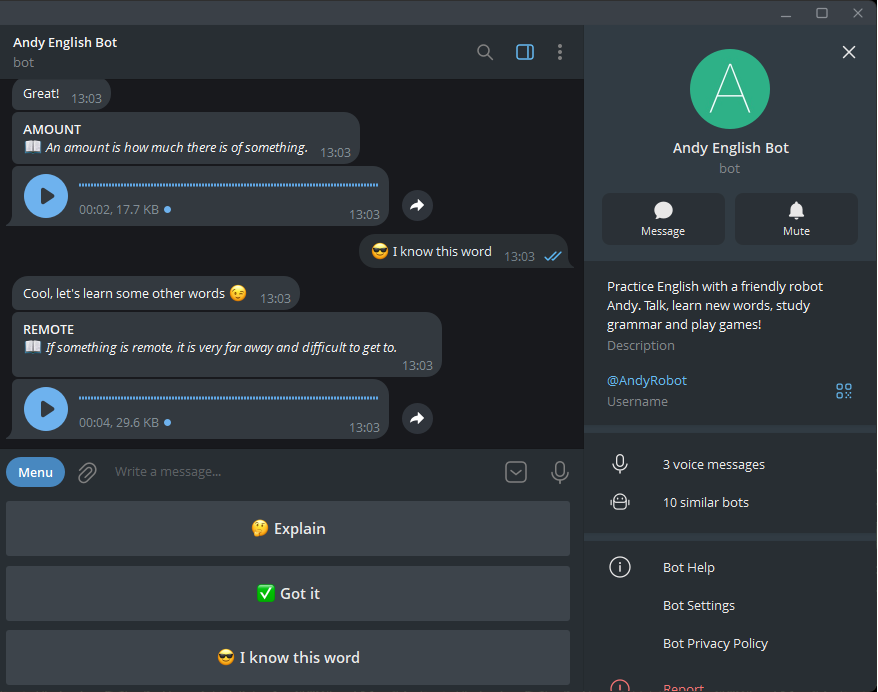The width and height of the screenshot is (878, 692).
Task: Play the AMOUNT voice message
Action: (x=46, y=196)
